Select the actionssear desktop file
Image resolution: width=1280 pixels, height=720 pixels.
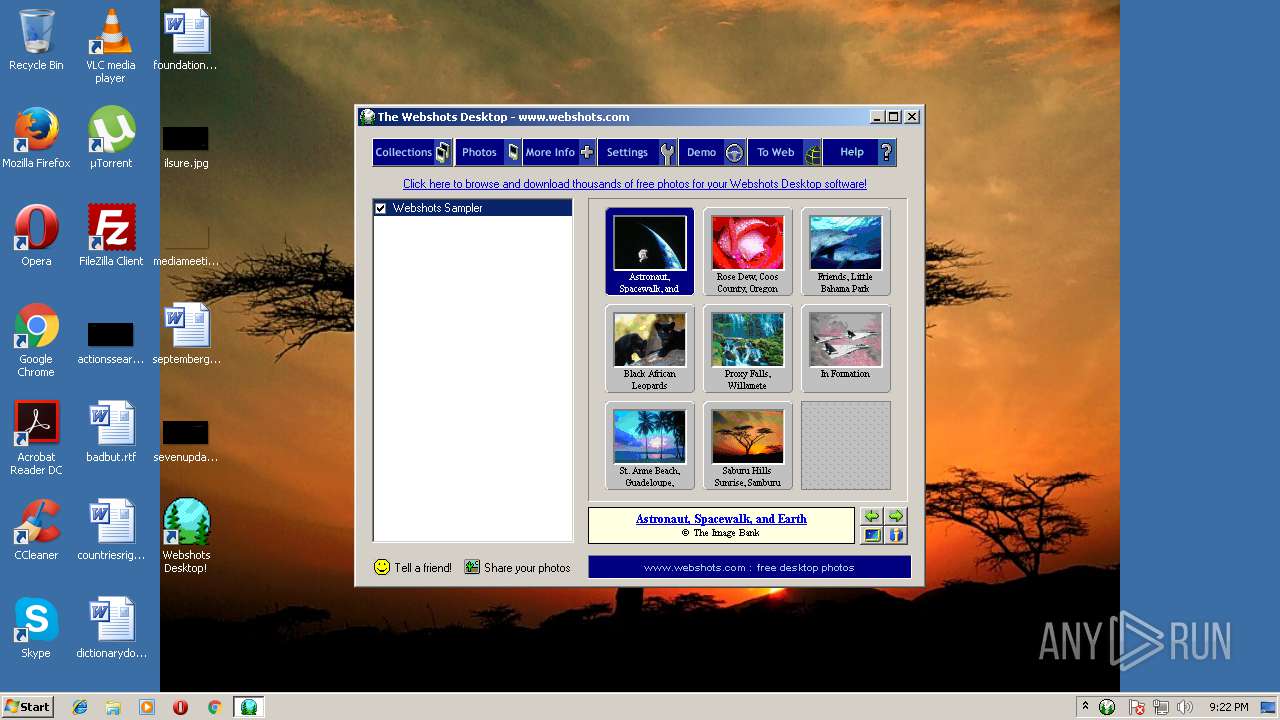click(110, 343)
